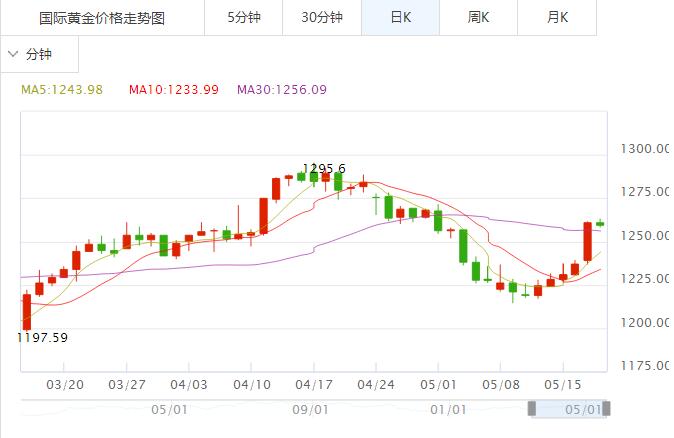Click the 05/15 date axis label
674x438 pixels.
point(563,384)
